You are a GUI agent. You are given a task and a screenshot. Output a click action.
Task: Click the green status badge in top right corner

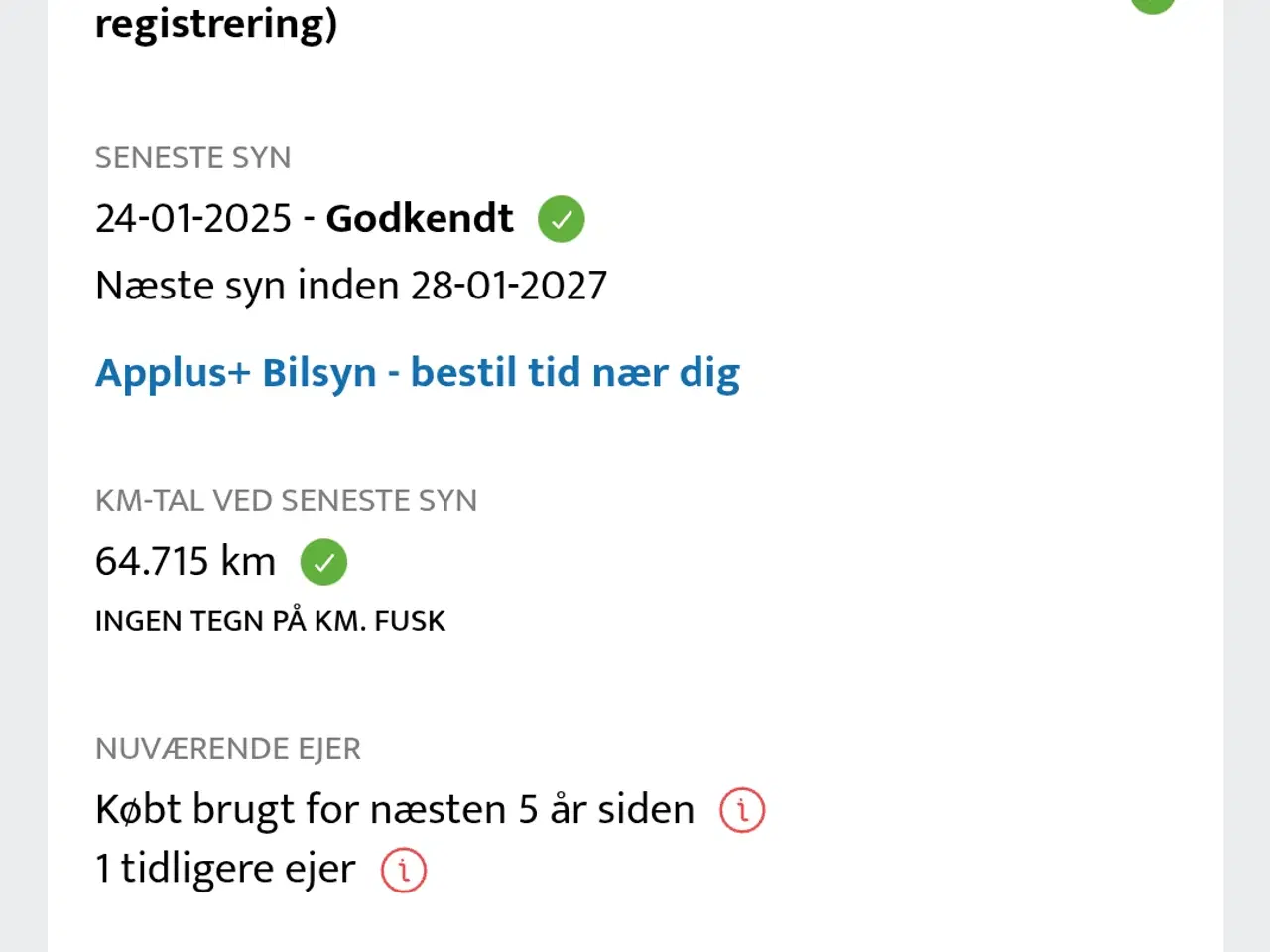(1153, 5)
